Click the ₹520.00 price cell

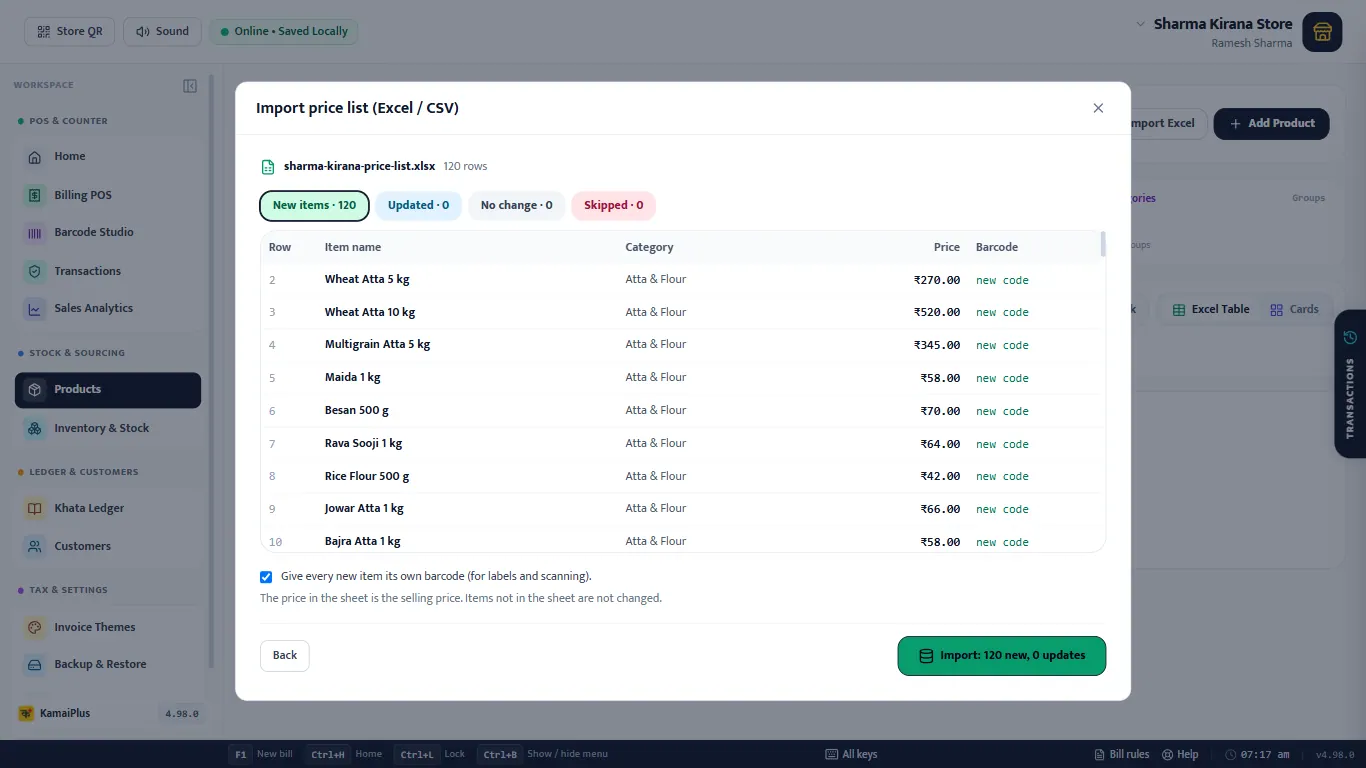937,313
